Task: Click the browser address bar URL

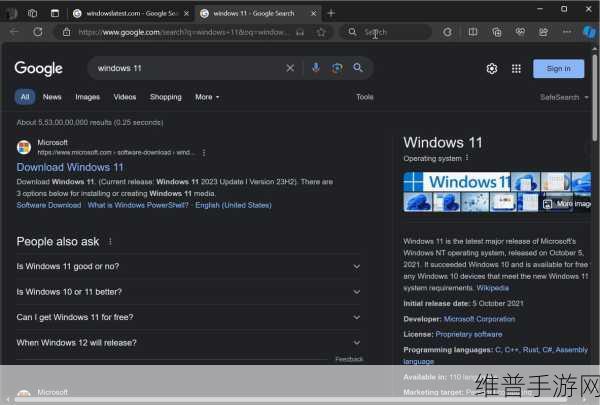Action: point(183,33)
